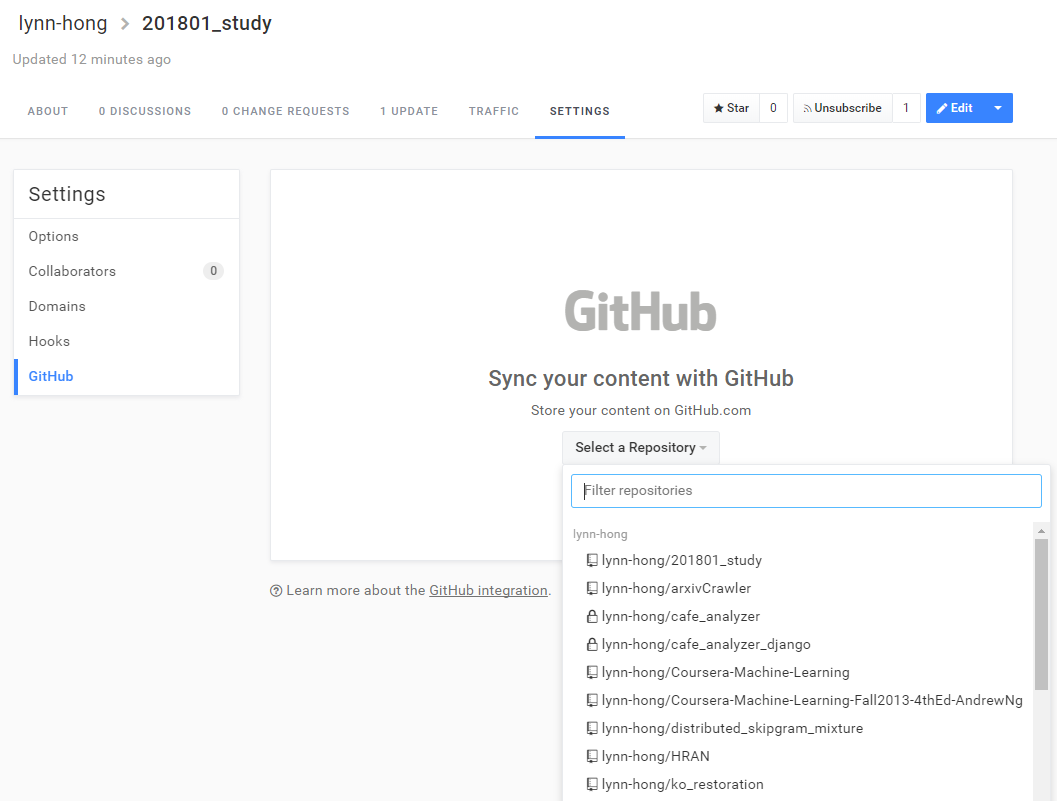The image size is (1057, 801).
Task: Open the 0 Change Requests tab
Action: tap(285, 111)
